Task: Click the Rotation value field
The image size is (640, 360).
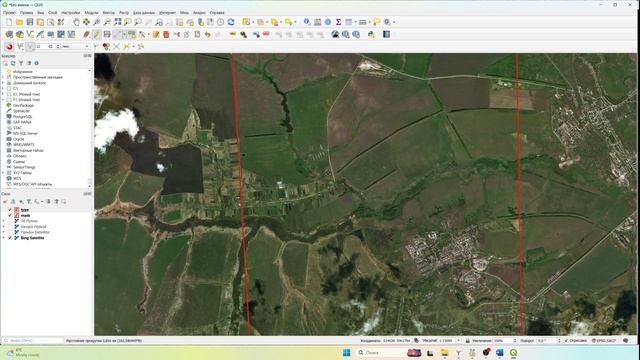Action: pyautogui.click(x=547, y=340)
